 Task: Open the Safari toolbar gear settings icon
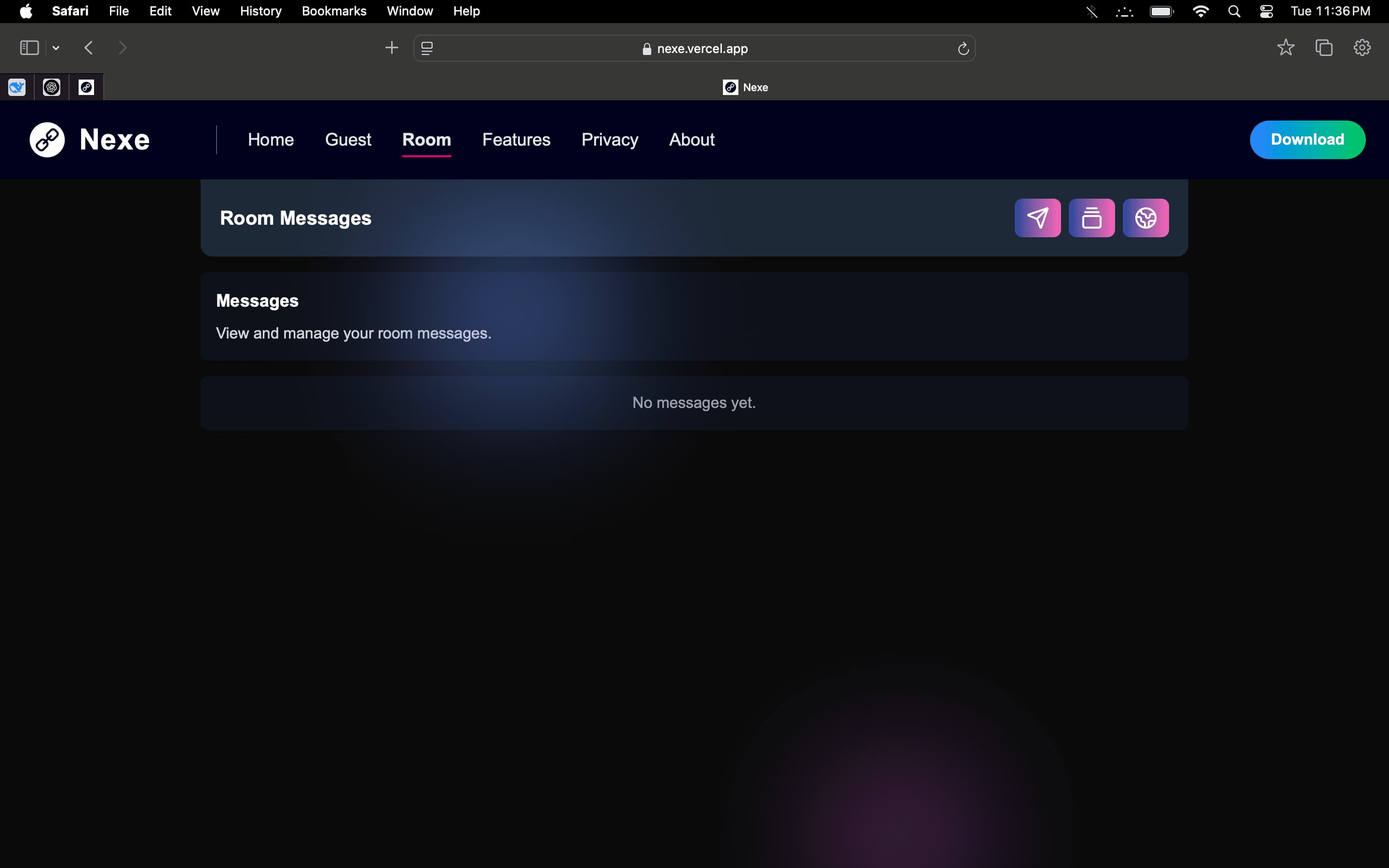[x=1362, y=48]
